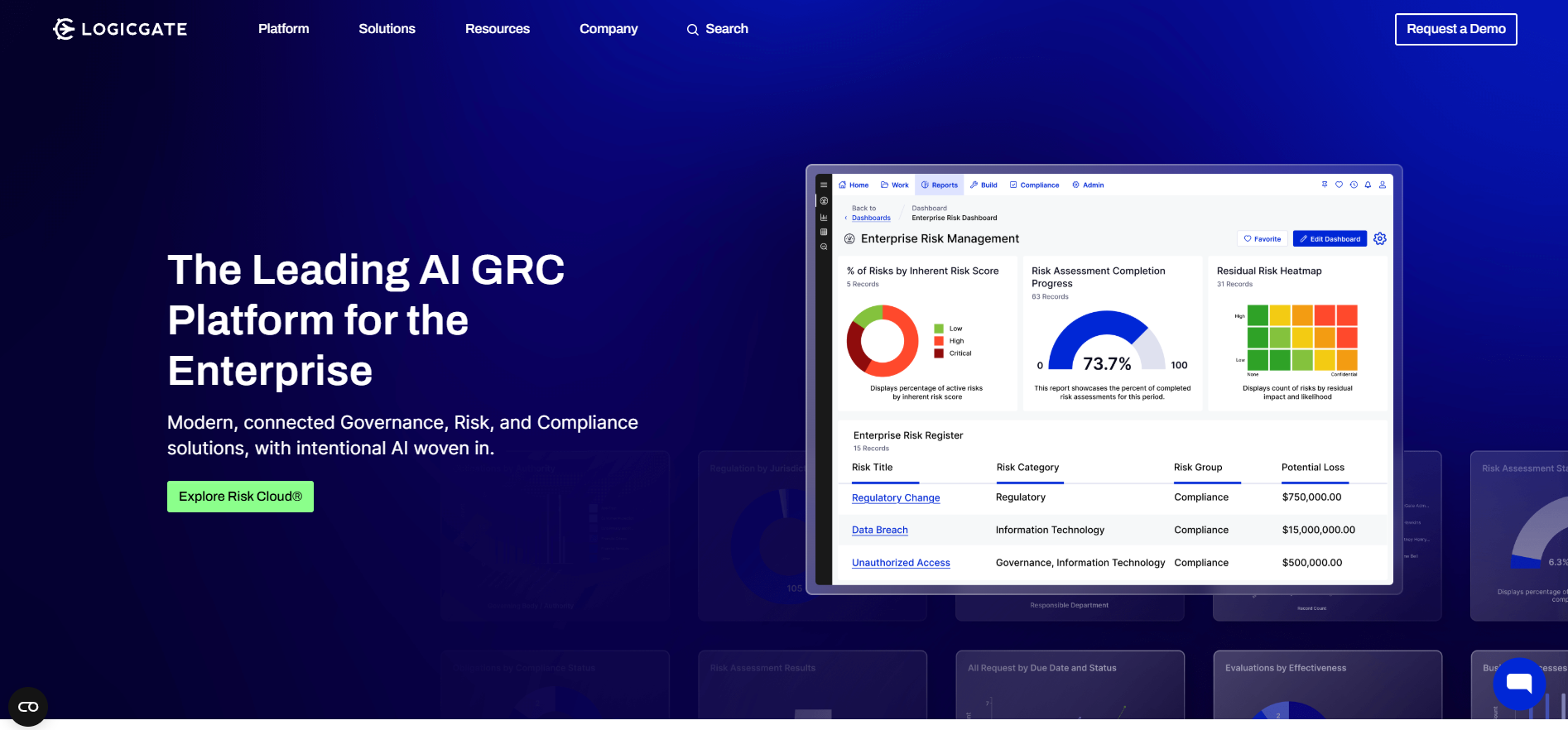This screenshot has width=1568, height=730.
Task: Open the cookie preferences icon at page corner
Action: coord(28,707)
